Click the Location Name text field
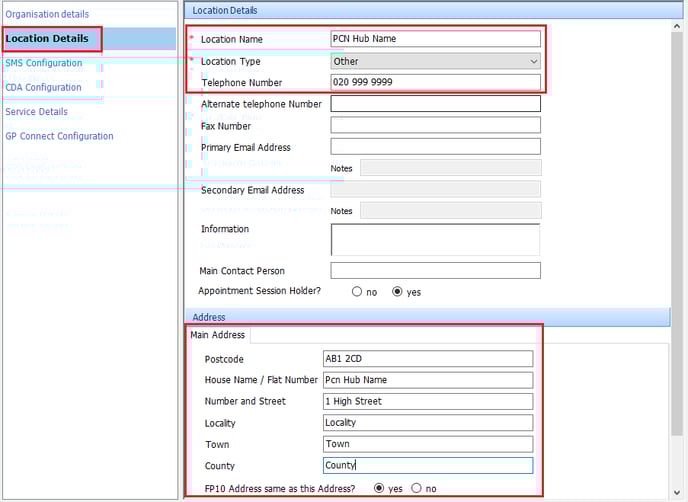The image size is (688, 502). point(435,39)
